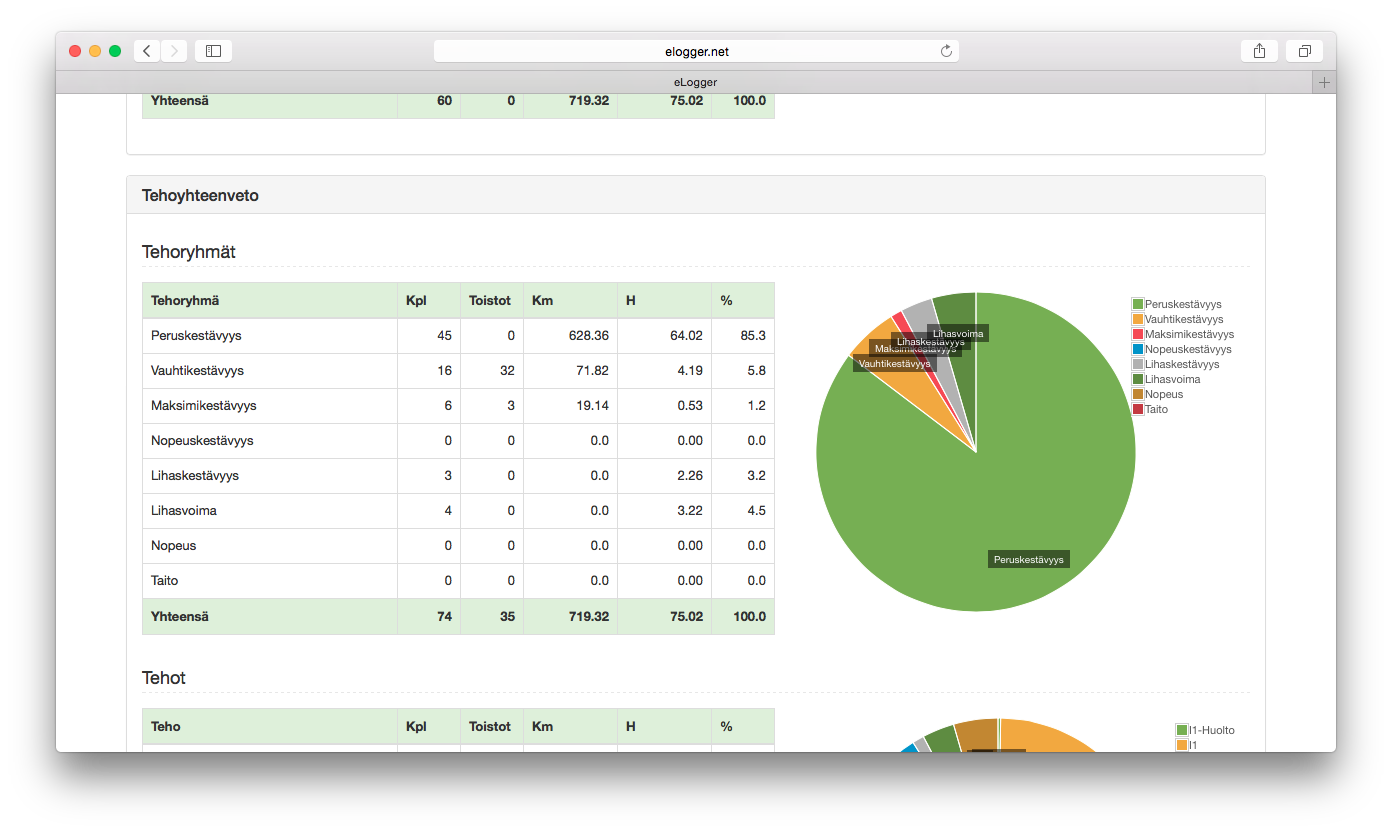Click the 71.82 km value
The width and height of the screenshot is (1392, 832).
click(x=591, y=370)
